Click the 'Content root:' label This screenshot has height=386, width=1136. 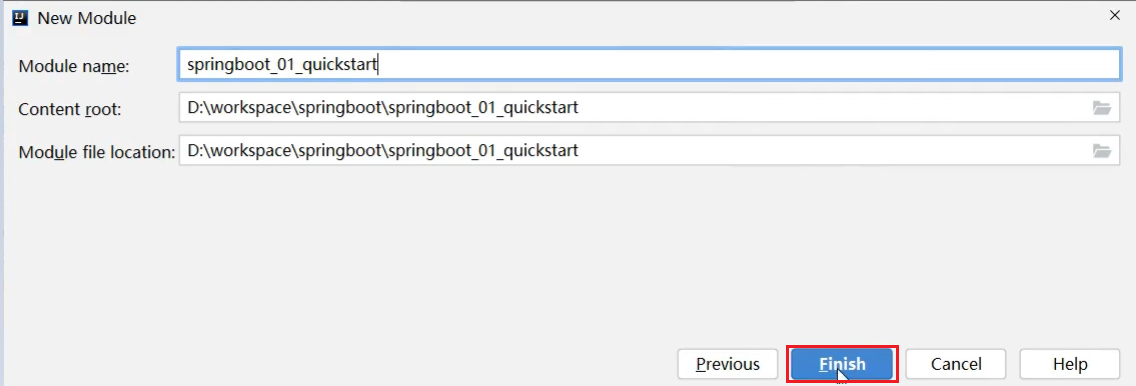tap(70, 109)
